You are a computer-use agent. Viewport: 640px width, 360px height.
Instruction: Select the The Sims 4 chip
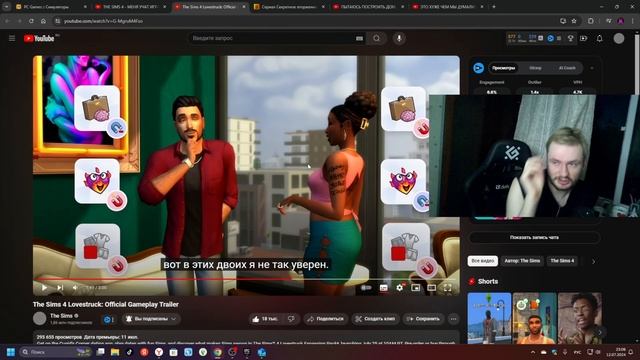(x=562, y=260)
